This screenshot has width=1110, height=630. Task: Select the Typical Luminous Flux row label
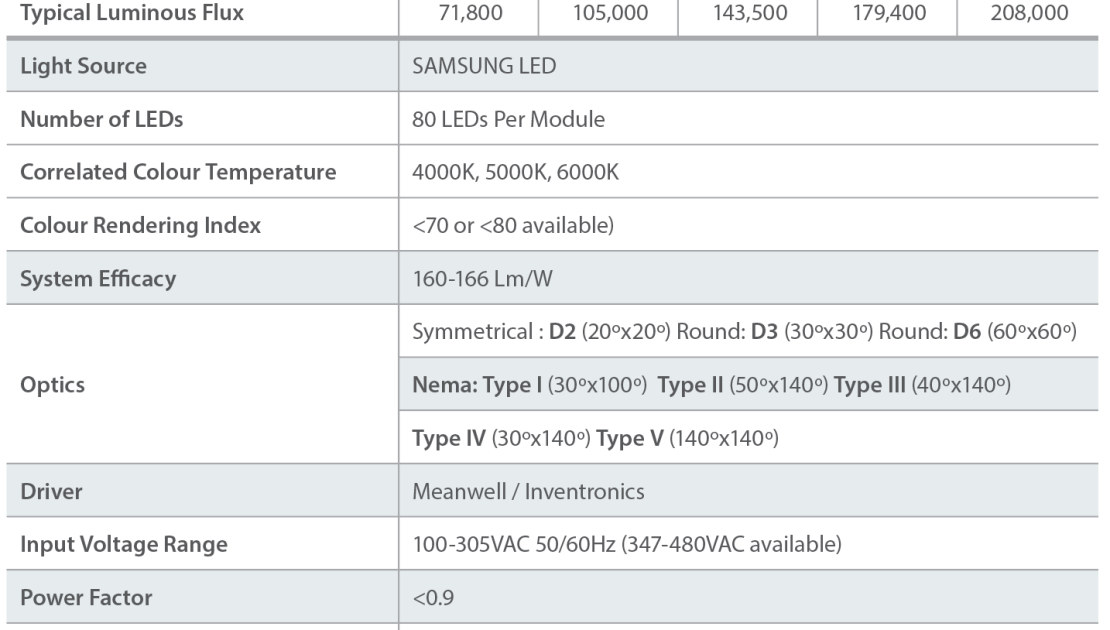[132, 13]
